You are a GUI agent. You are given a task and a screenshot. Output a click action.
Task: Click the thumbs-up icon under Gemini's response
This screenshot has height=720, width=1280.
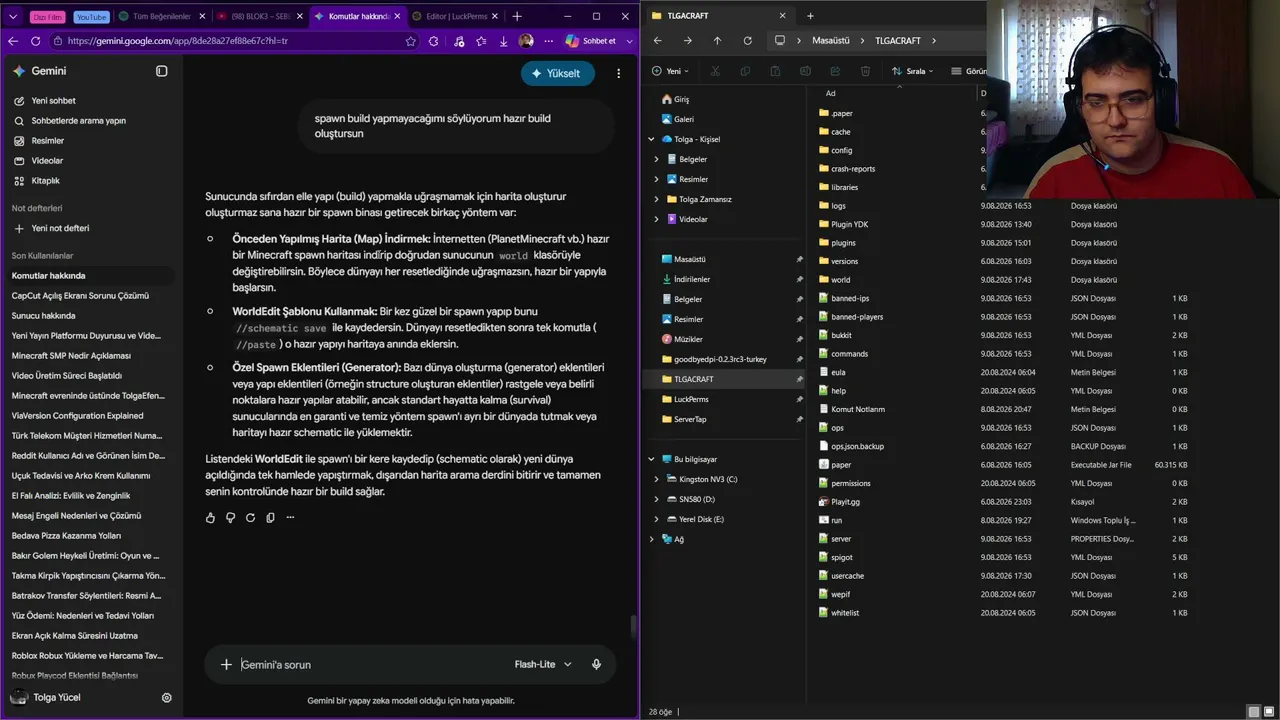point(210,518)
